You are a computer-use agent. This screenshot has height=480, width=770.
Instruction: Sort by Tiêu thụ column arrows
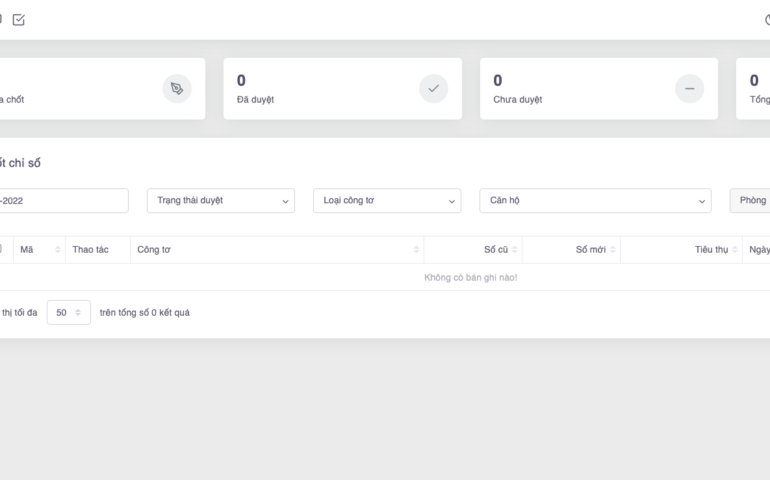[x=734, y=250]
